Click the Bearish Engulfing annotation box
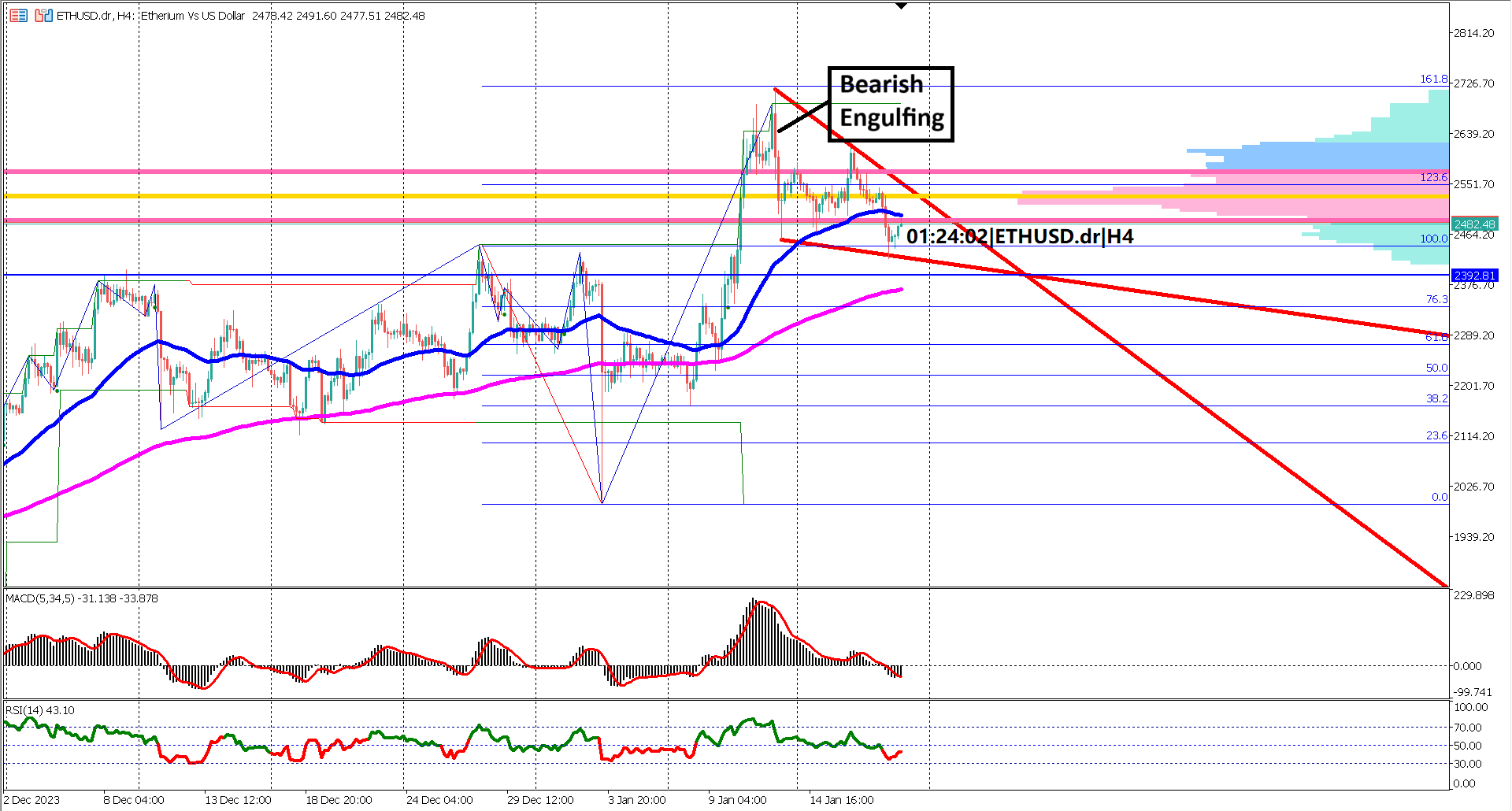Viewport: 1512px width, 811px height. [x=890, y=104]
